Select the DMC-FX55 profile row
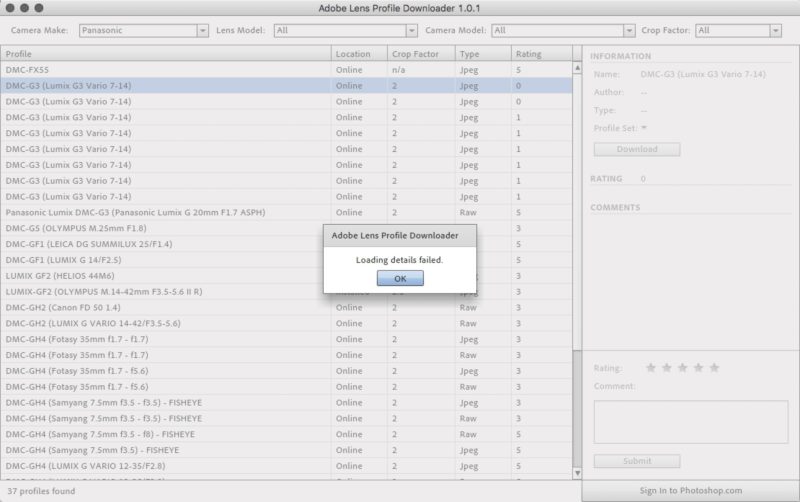 point(286,70)
